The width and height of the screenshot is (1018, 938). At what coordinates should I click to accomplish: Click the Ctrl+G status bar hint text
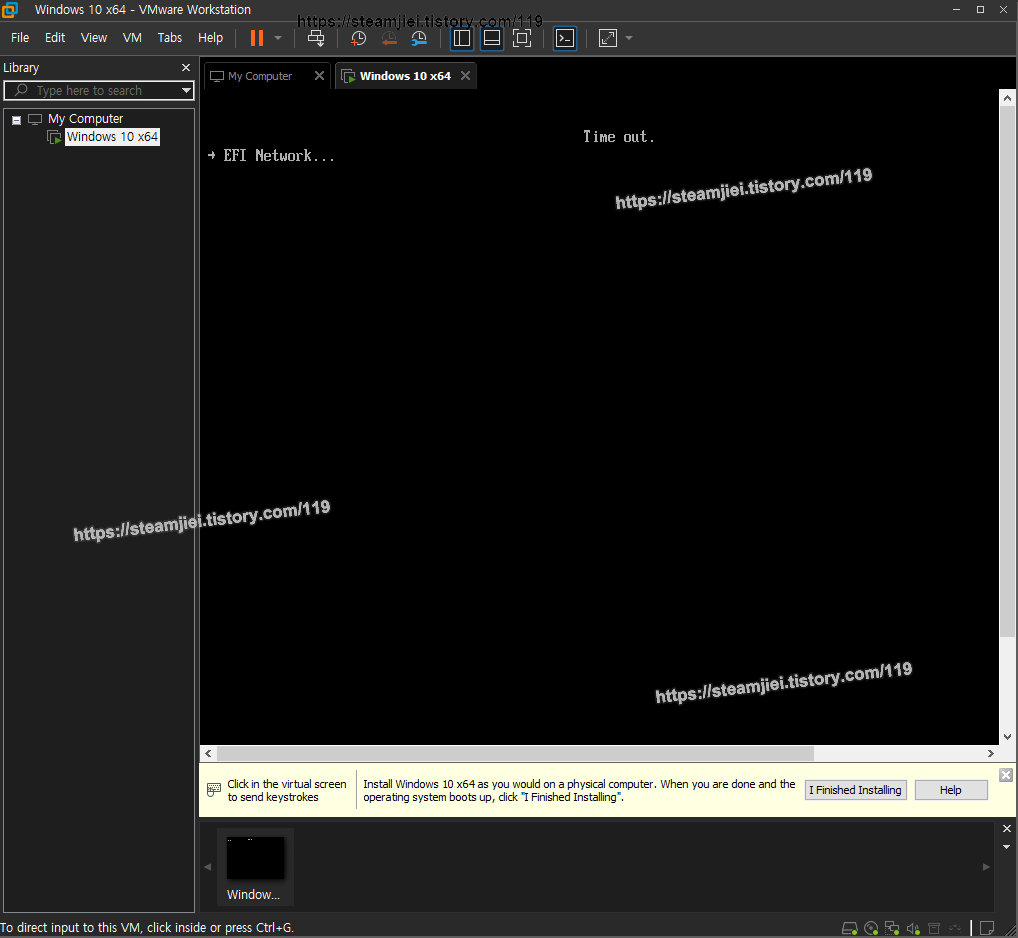click(147, 928)
